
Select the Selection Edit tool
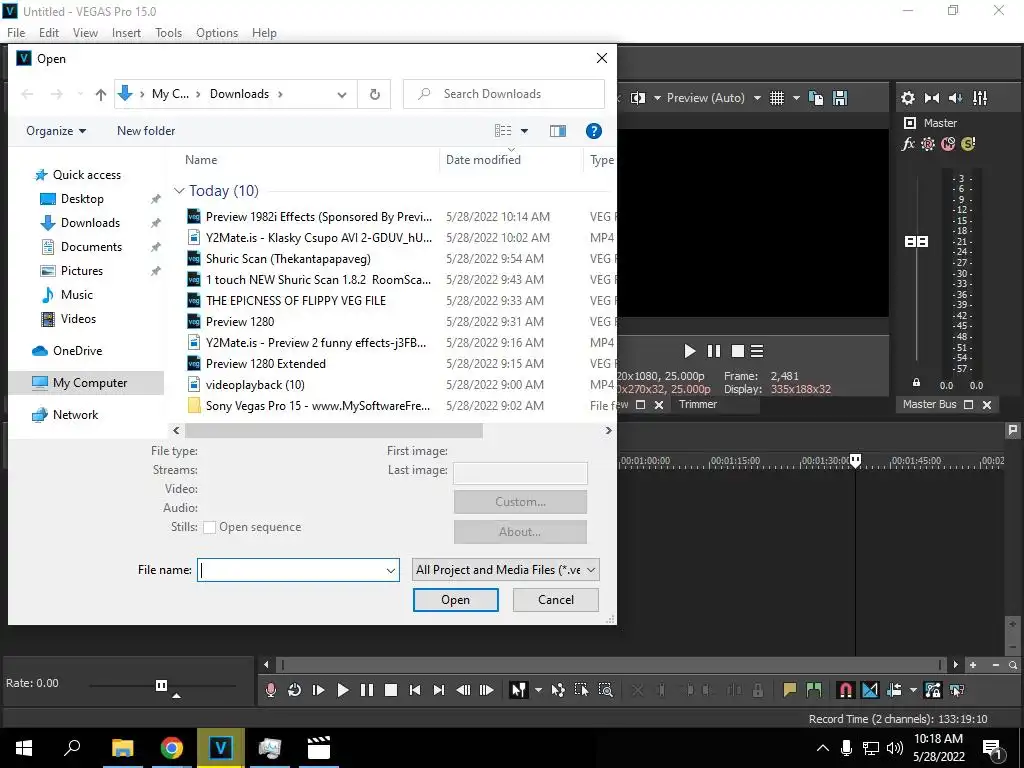(x=581, y=690)
